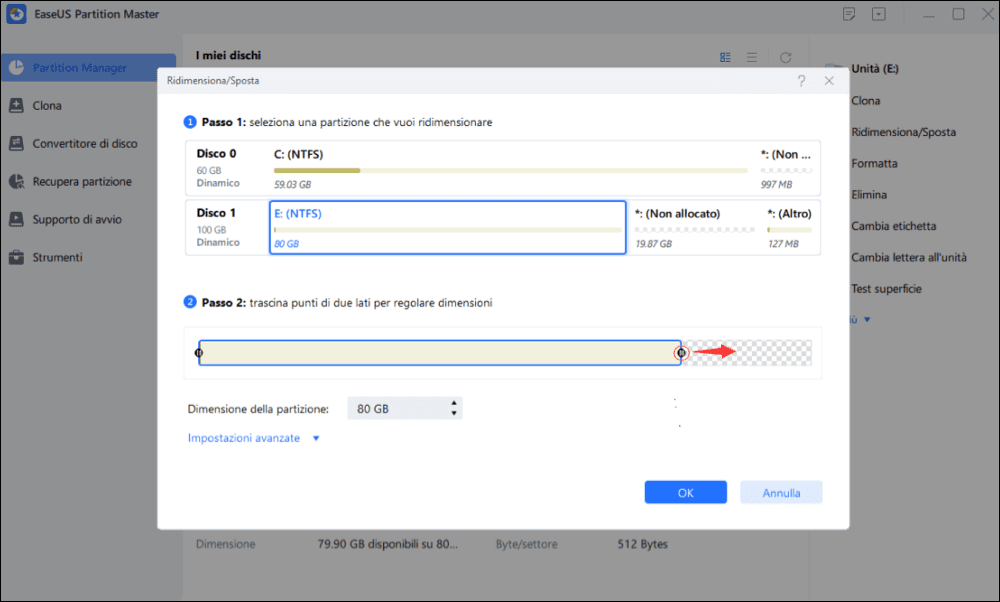Image resolution: width=1000 pixels, height=602 pixels.
Task: Select the Partition Manager sidebar icon
Action: [17, 68]
